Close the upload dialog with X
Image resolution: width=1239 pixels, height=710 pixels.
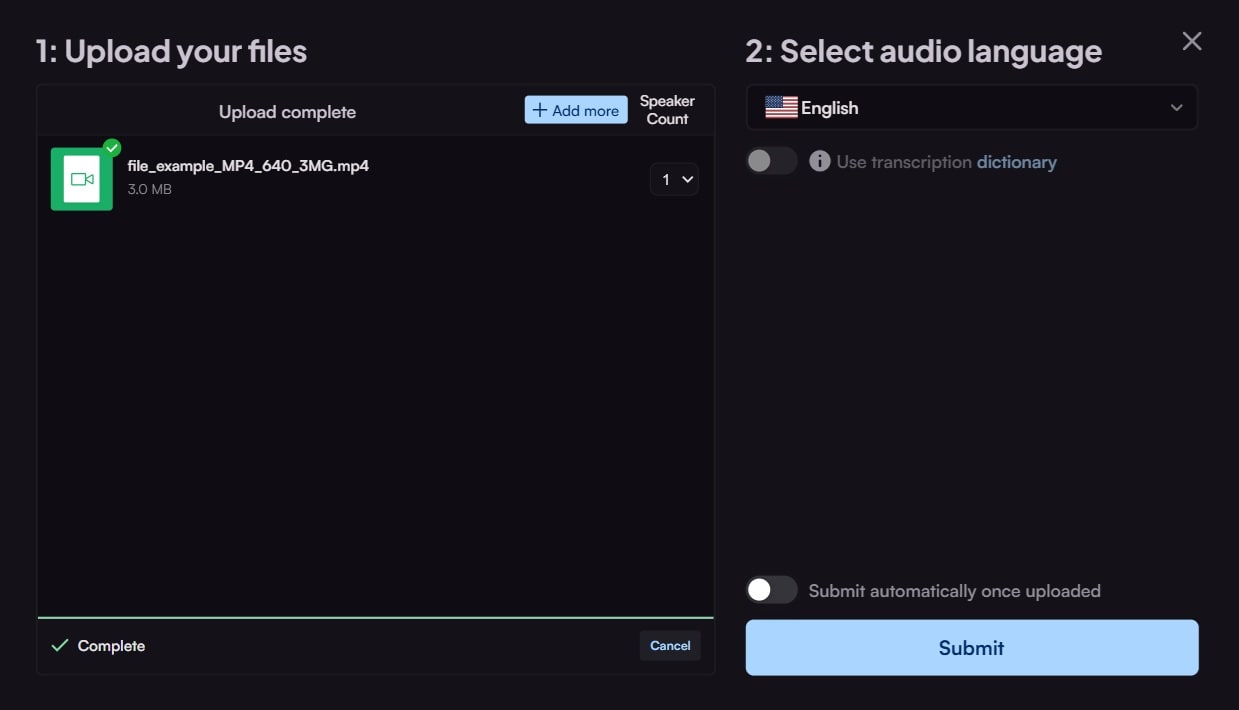tap(1192, 41)
